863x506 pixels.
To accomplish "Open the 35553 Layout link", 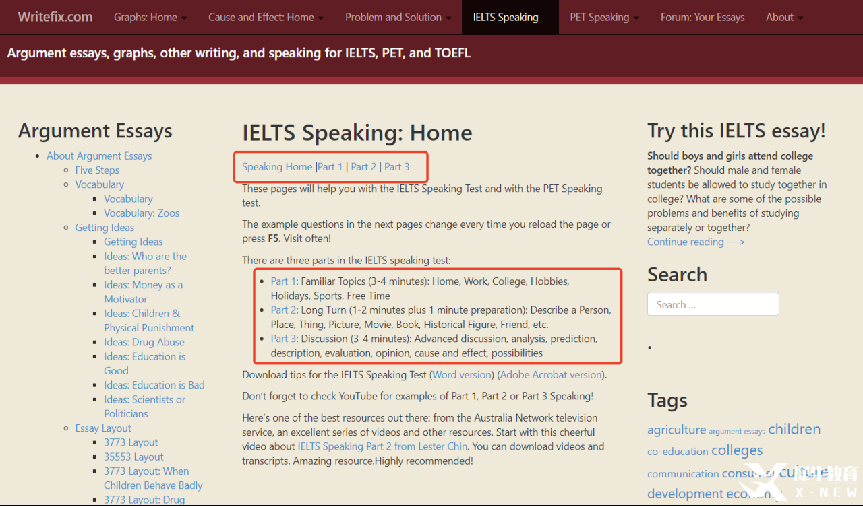I will click(x=134, y=456).
